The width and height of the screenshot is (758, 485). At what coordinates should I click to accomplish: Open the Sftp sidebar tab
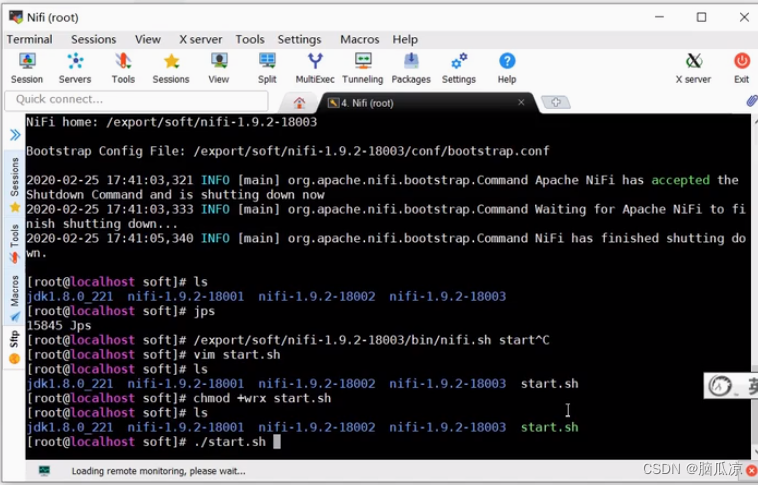[x=15, y=346]
